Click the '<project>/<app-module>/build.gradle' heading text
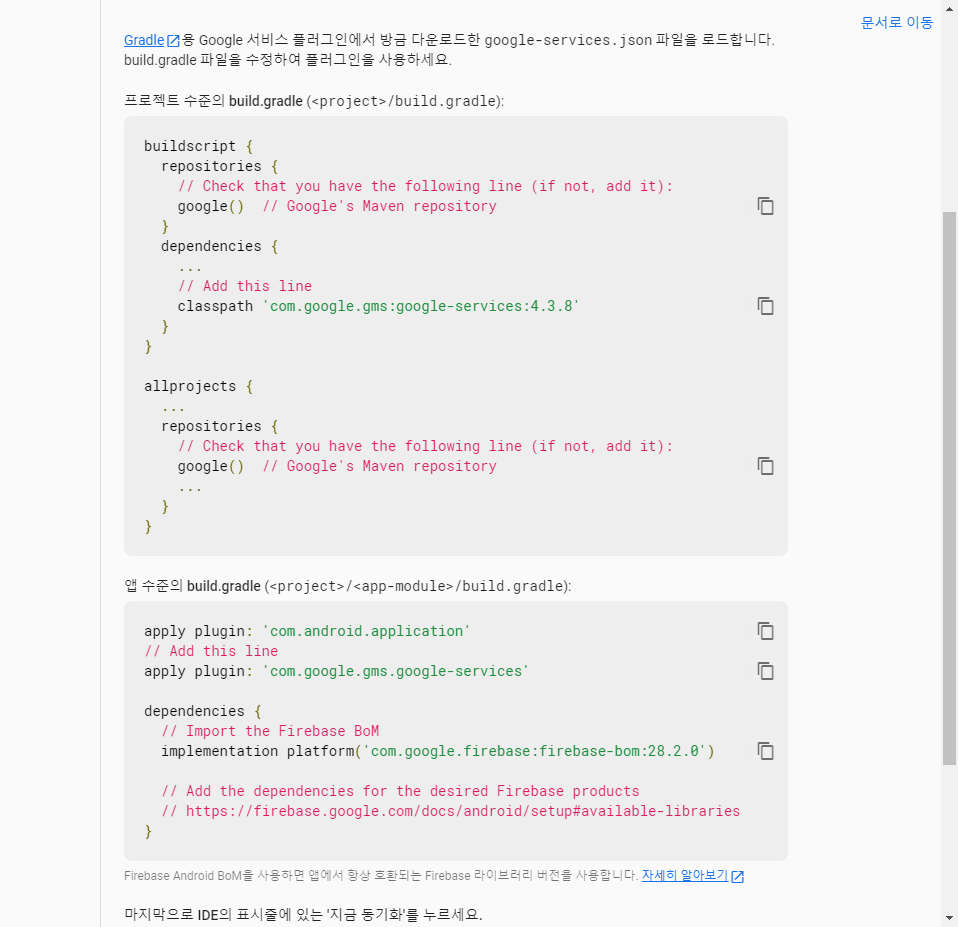This screenshot has width=958, height=927. pyautogui.click(x=418, y=586)
